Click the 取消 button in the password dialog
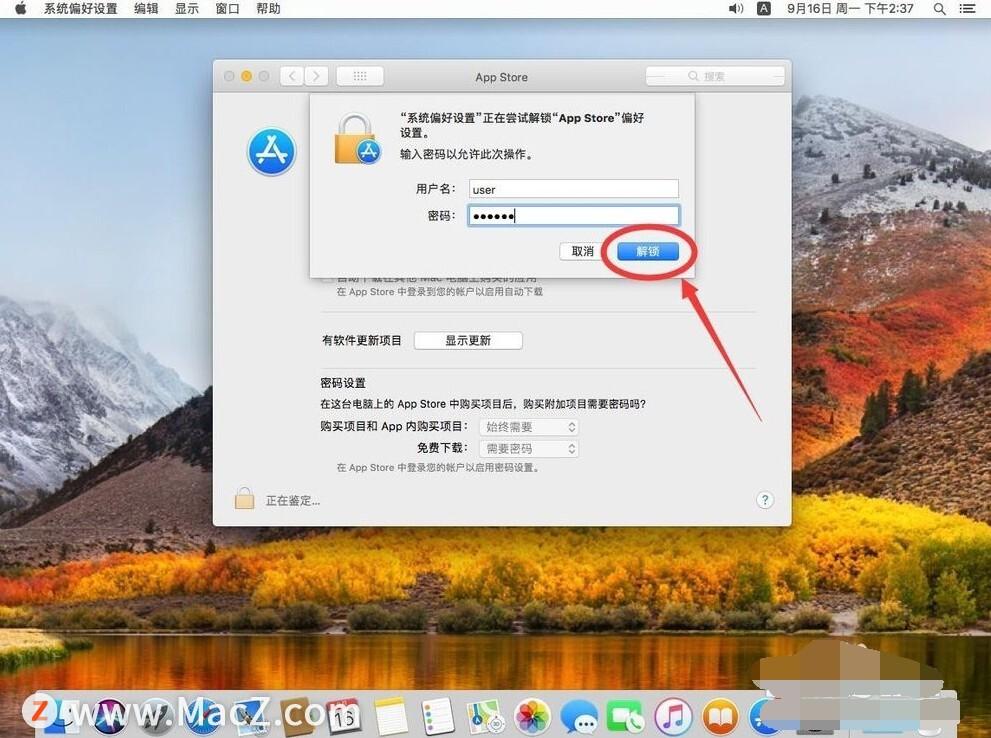 [x=581, y=251]
